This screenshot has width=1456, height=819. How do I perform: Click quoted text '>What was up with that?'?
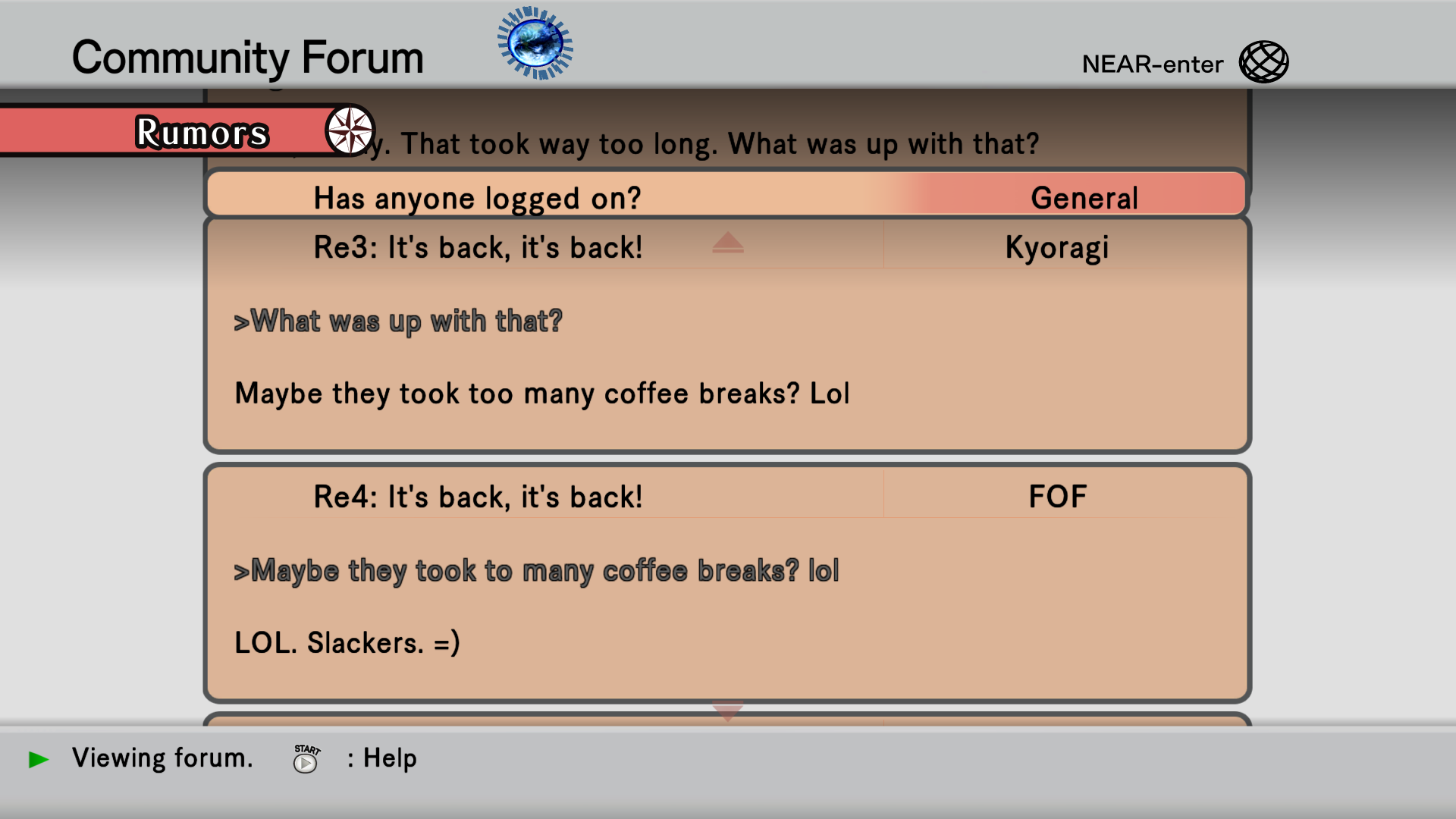(398, 322)
